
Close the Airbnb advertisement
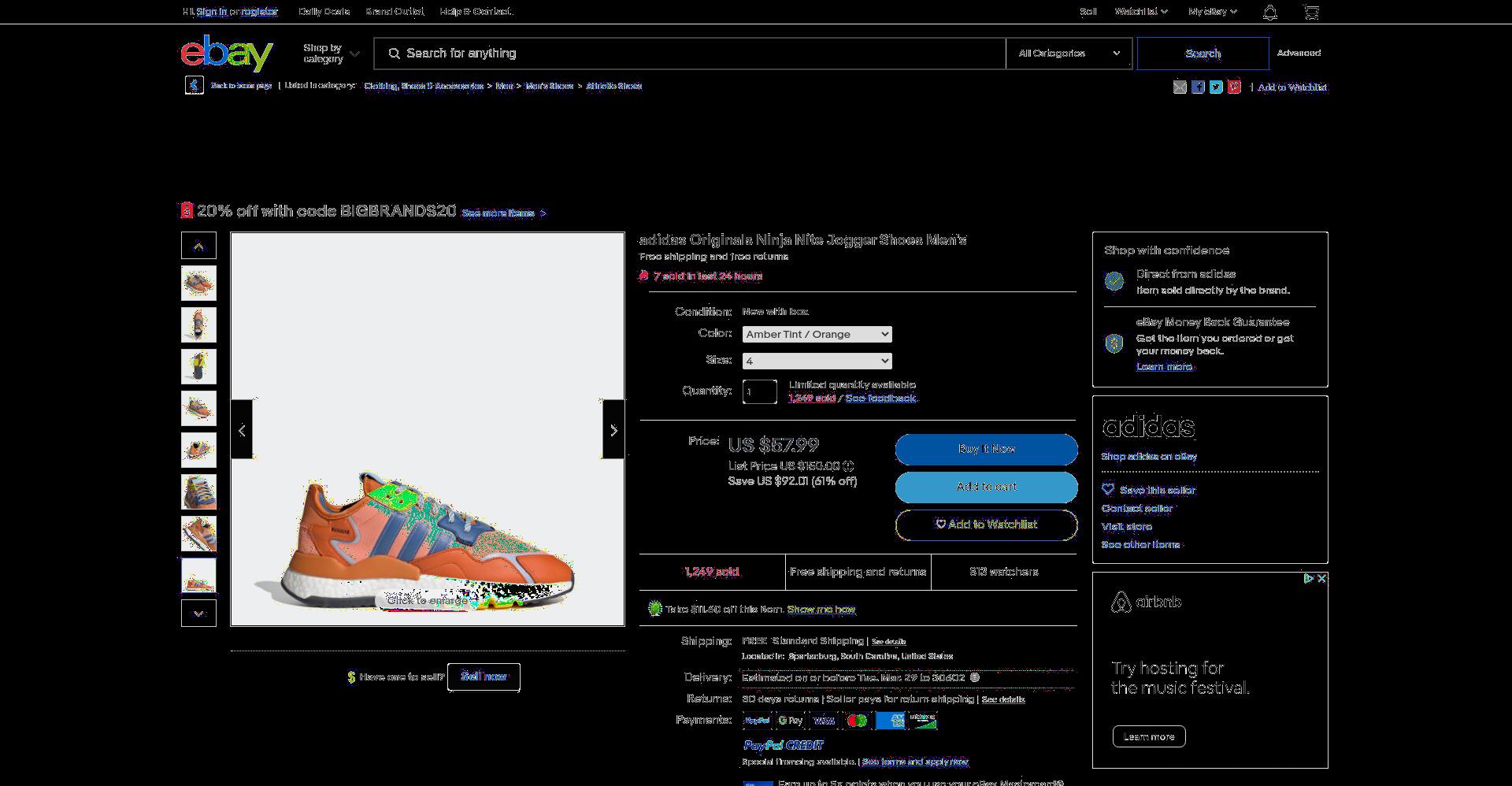tap(1321, 578)
